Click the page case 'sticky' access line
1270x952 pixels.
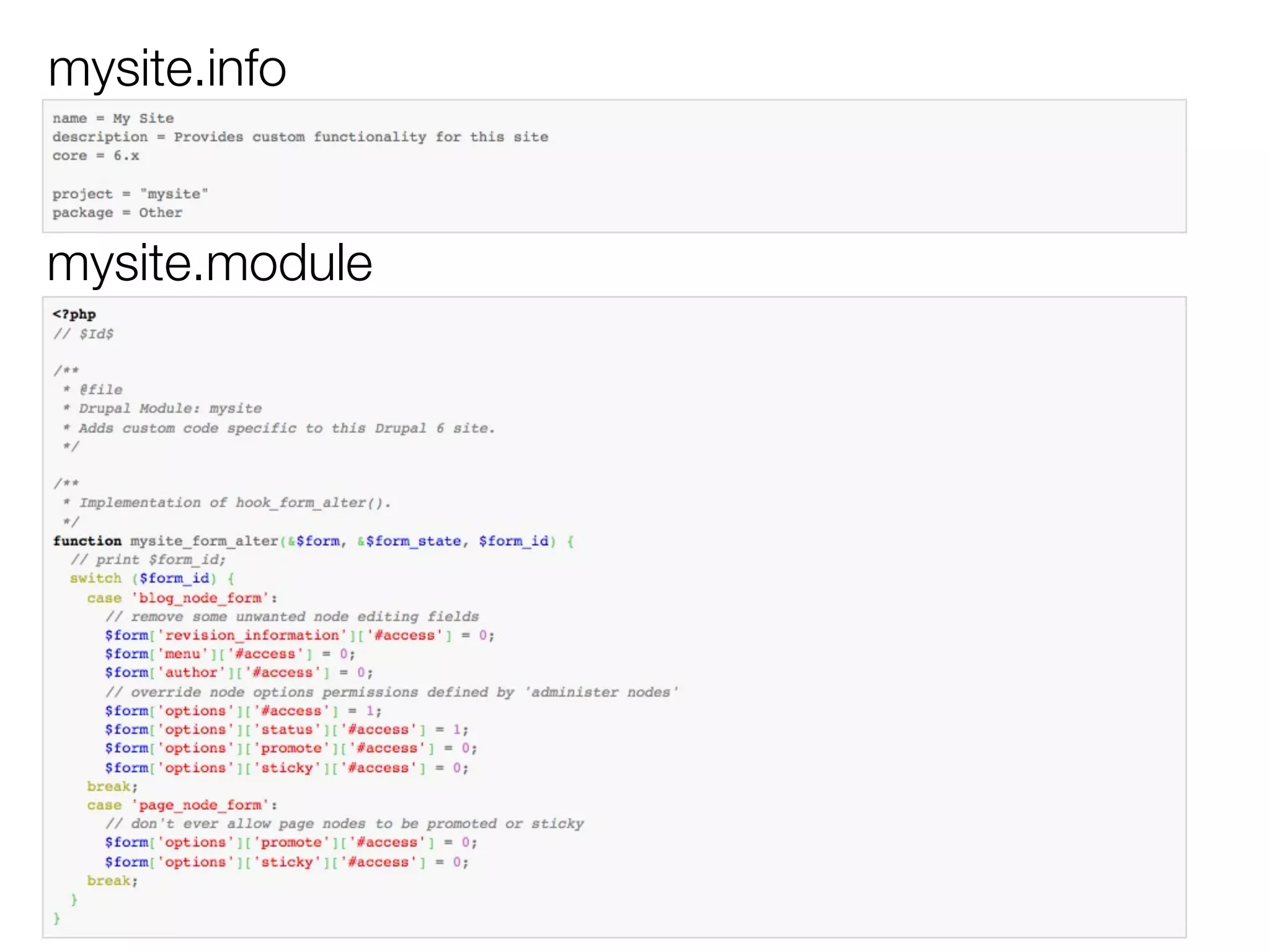(286, 862)
